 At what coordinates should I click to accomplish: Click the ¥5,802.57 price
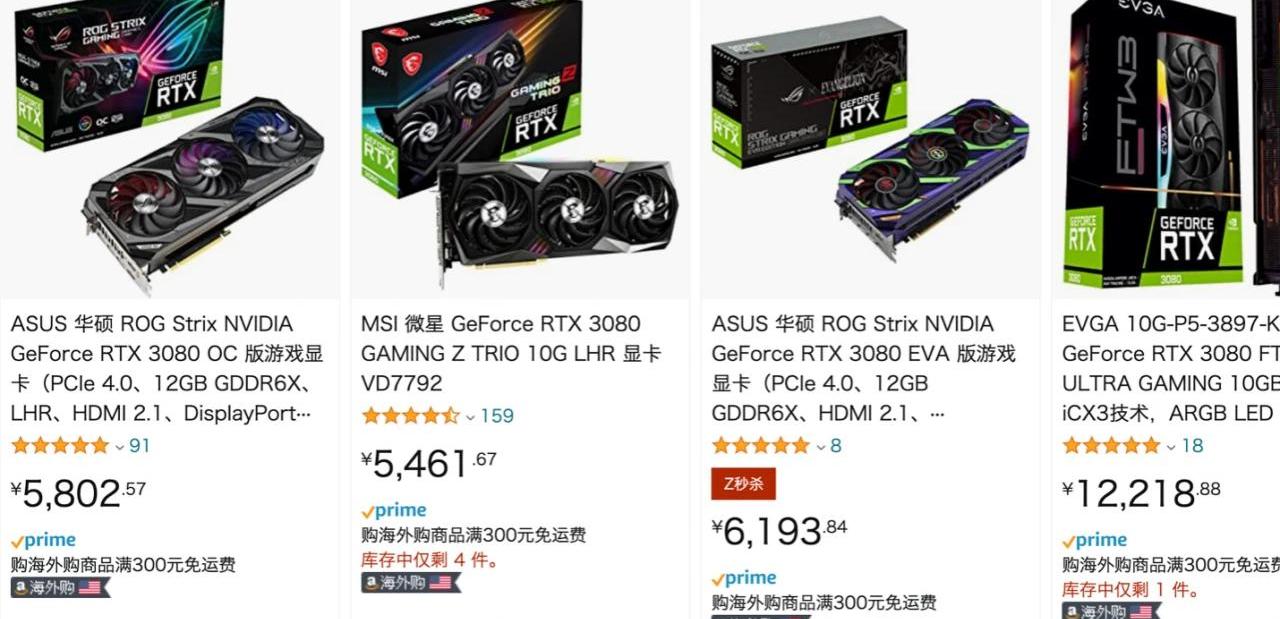click(x=78, y=492)
